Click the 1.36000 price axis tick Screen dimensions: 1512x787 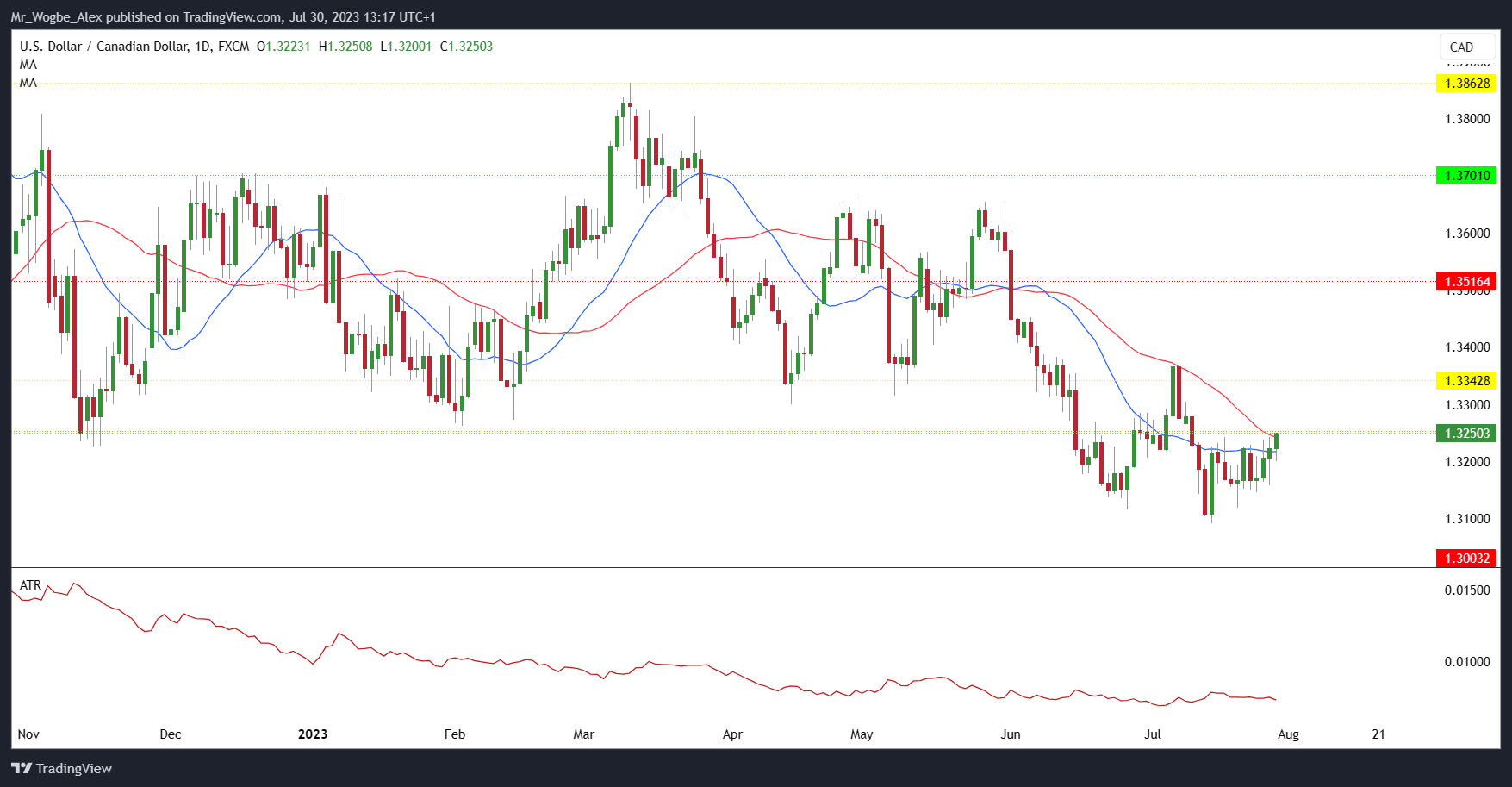pyautogui.click(x=1467, y=234)
